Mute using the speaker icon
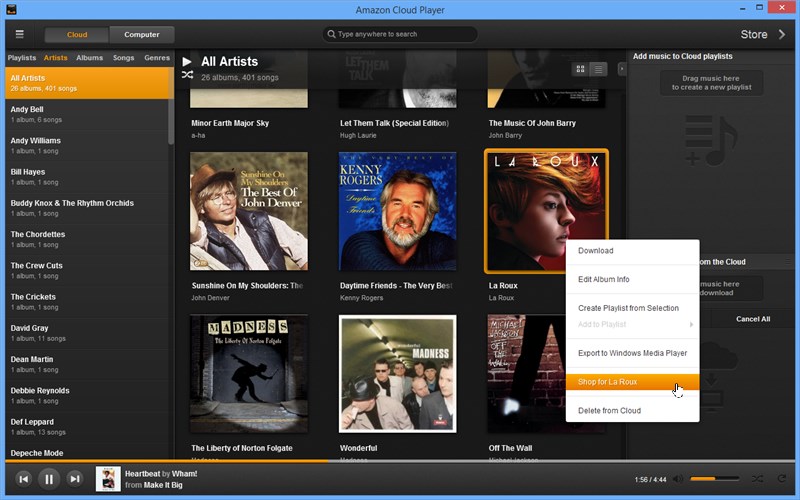 click(x=678, y=479)
